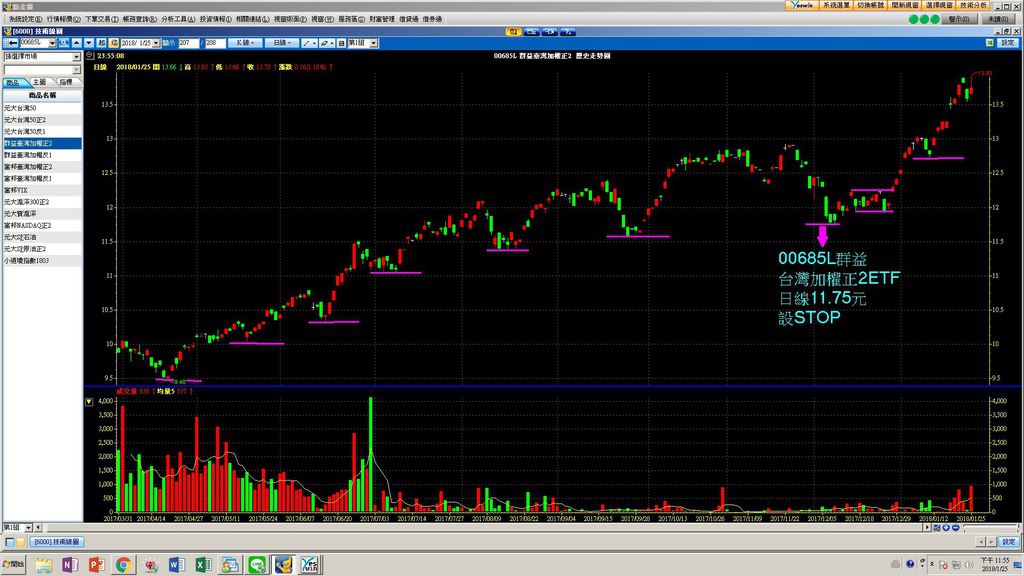Open PowerPoint from the taskbar
The height and width of the screenshot is (576, 1024).
coord(97,564)
